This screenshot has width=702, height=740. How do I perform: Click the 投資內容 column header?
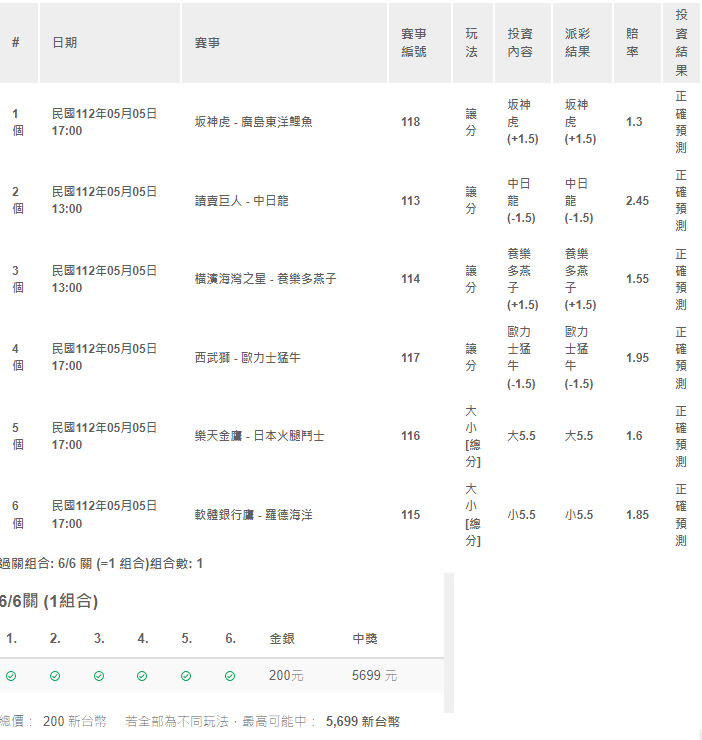pyautogui.click(x=520, y=43)
